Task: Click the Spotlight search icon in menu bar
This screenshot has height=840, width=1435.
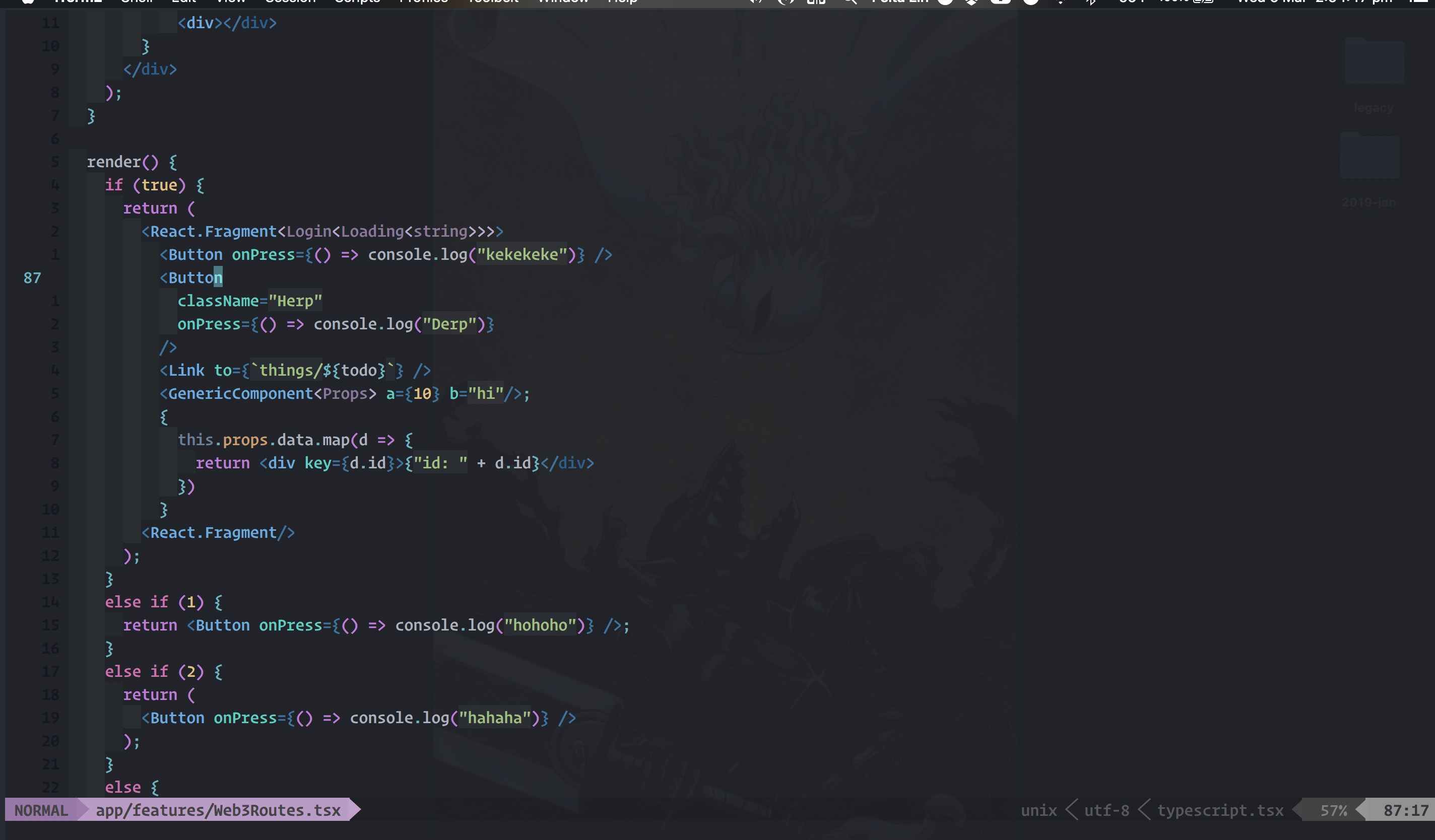Action: pos(850,2)
